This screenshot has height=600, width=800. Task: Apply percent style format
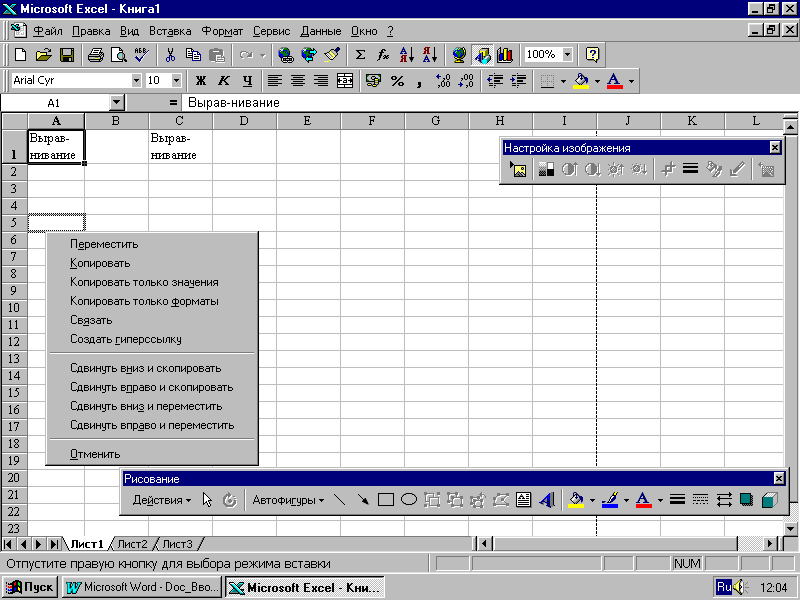coord(397,81)
